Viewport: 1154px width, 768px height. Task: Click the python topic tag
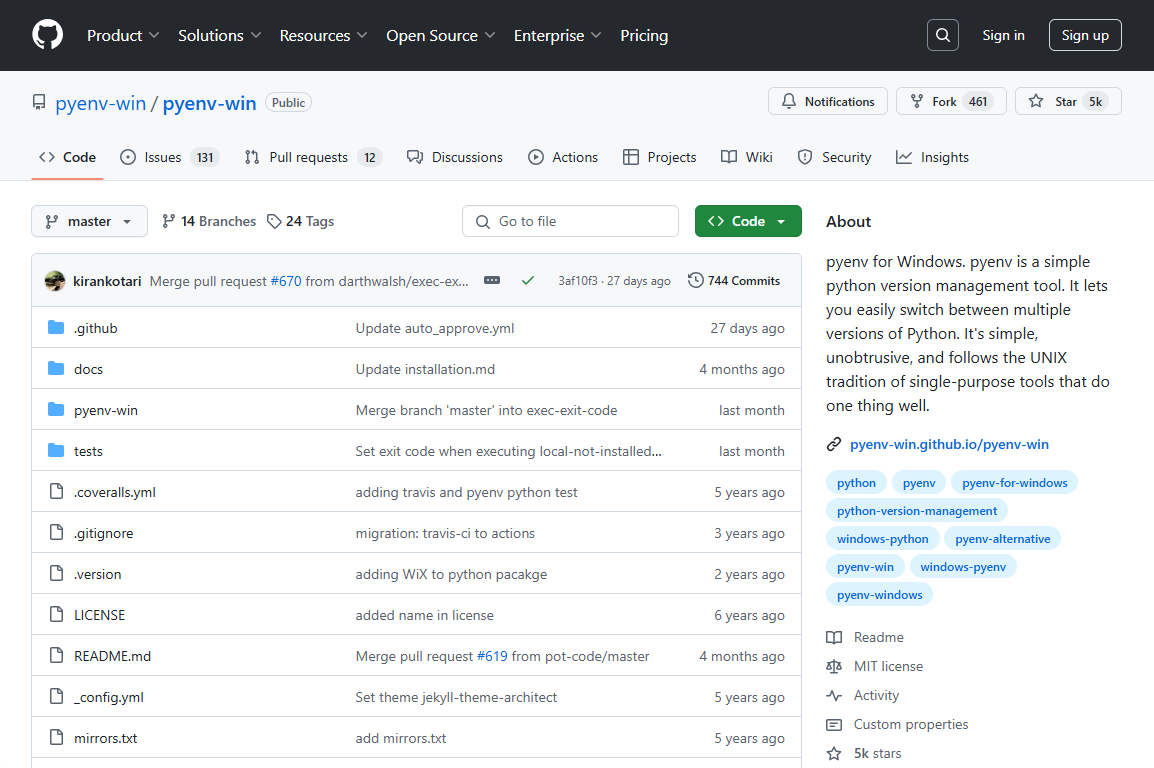pyautogui.click(x=856, y=483)
